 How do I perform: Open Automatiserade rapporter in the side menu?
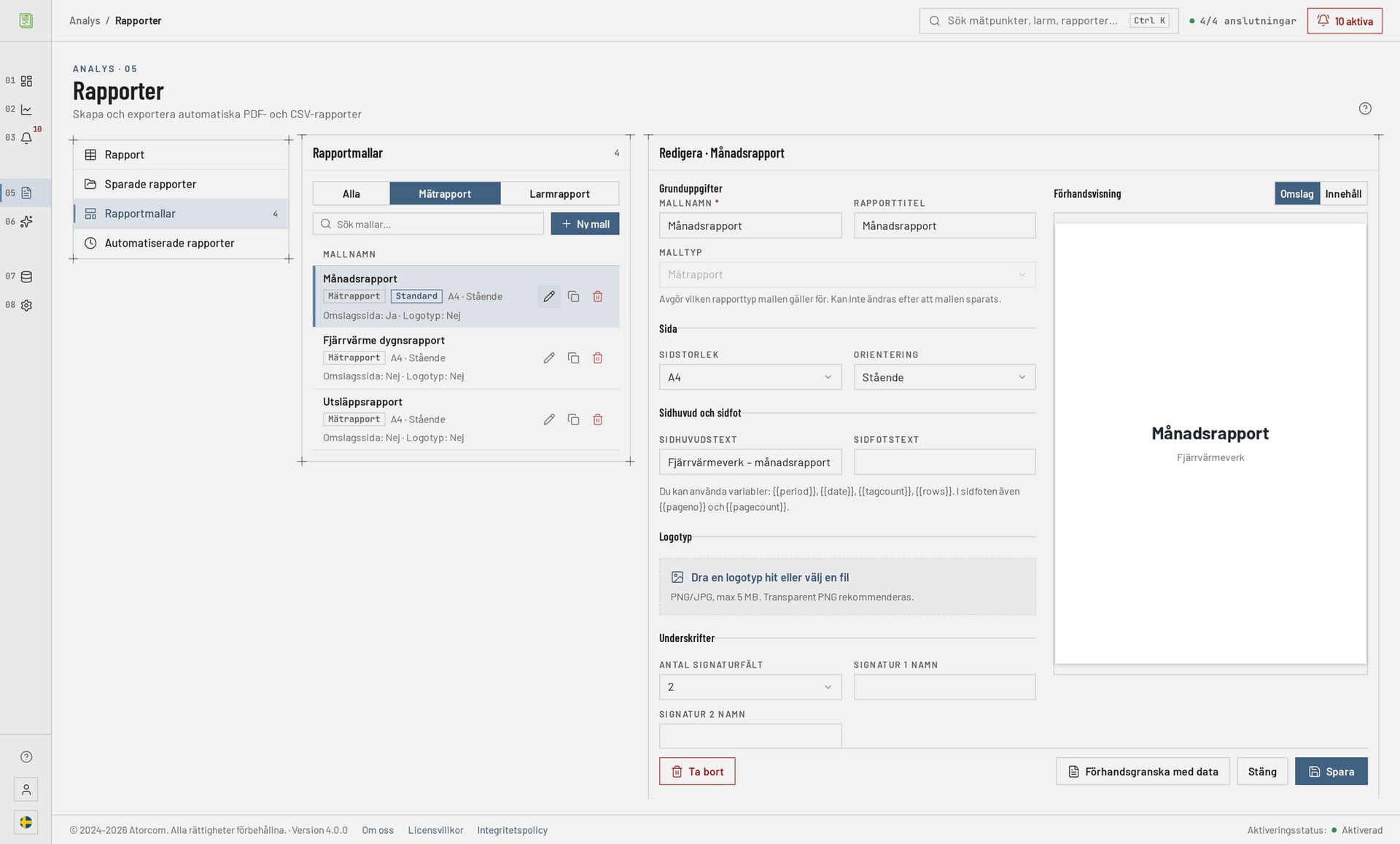tap(181, 243)
